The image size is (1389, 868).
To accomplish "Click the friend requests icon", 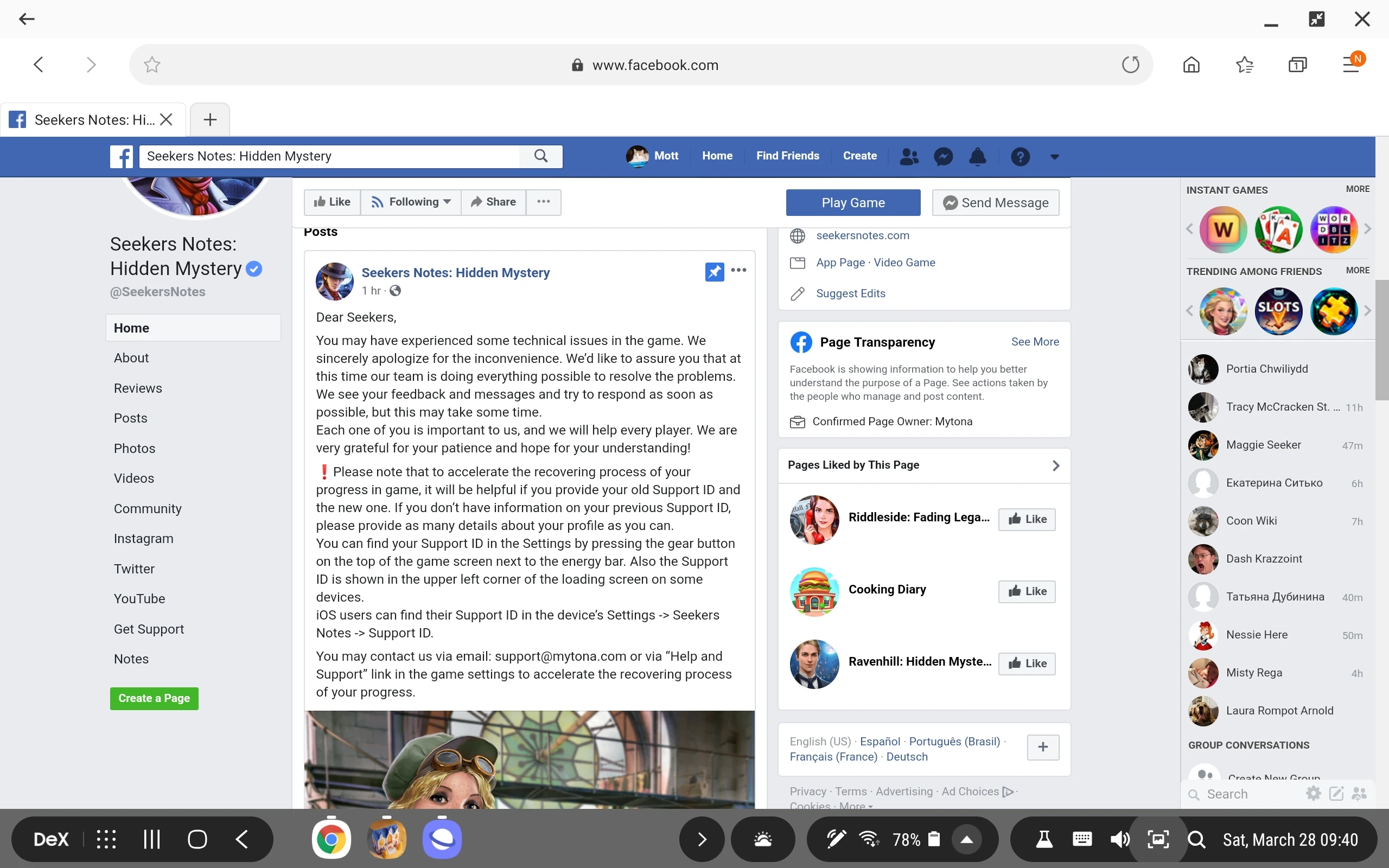I will tap(909, 156).
